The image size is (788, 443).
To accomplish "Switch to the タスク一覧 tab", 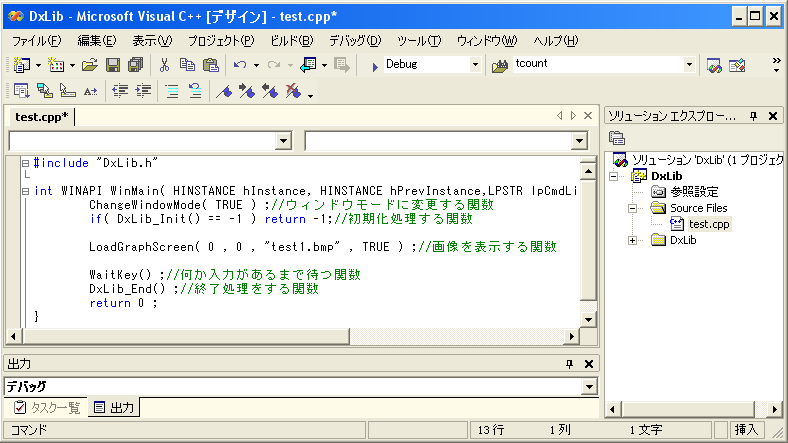I will (47, 407).
